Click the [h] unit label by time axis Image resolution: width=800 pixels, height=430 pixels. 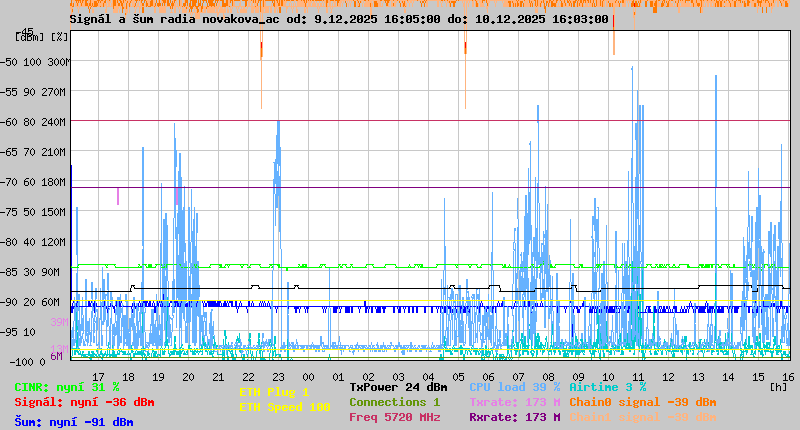778,386
